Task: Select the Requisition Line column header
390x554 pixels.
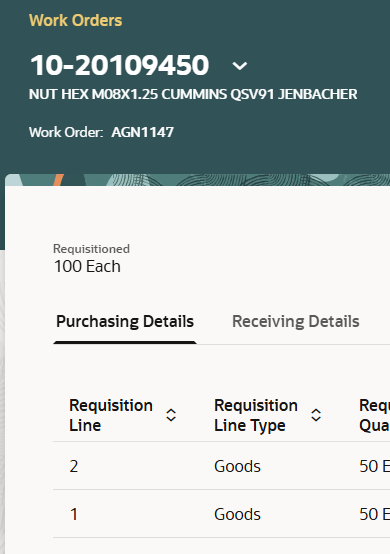Action: (111, 415)
